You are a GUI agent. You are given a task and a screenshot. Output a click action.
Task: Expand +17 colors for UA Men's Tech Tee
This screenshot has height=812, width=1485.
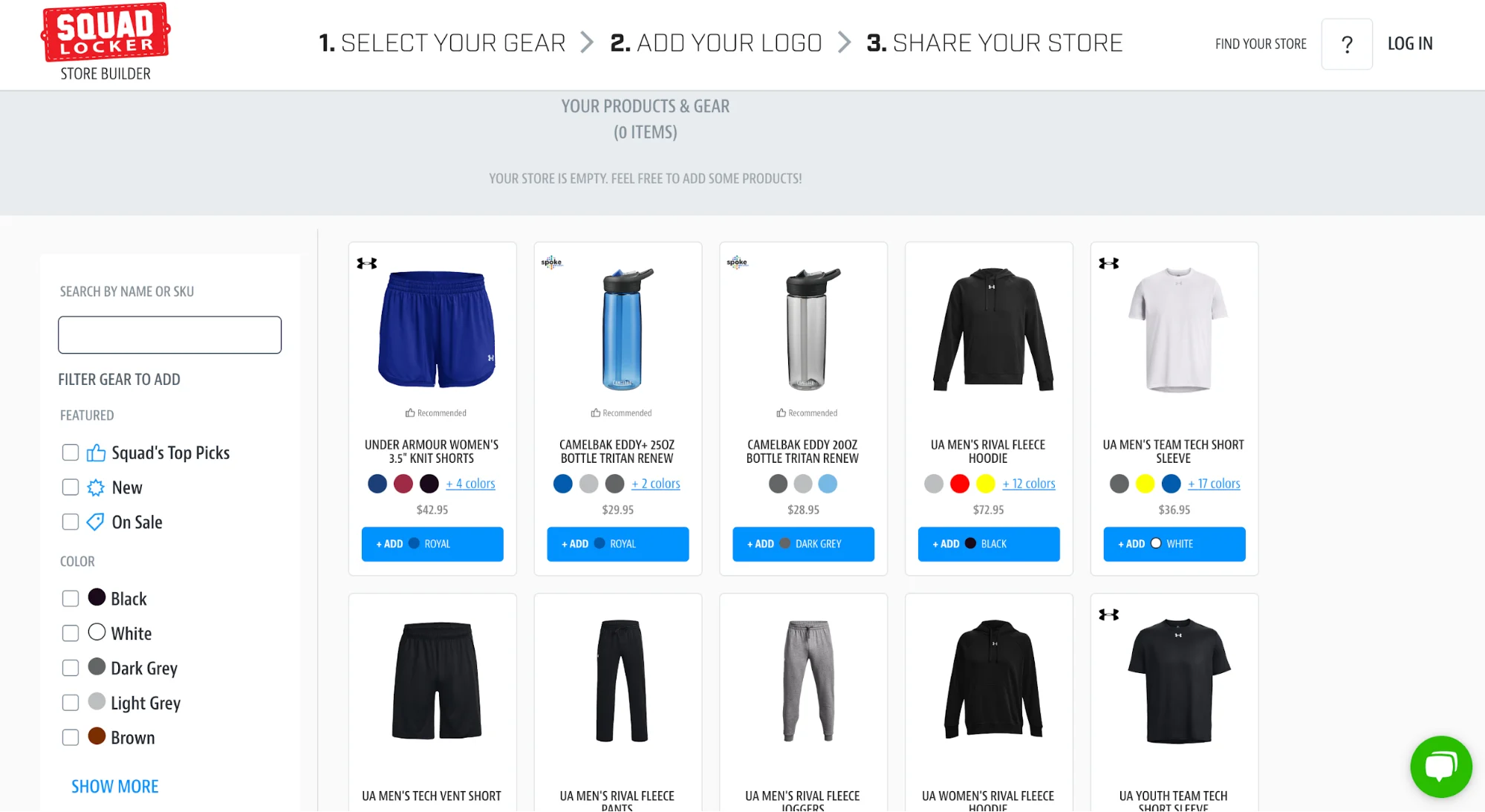pyautogui.click(x=1214, y=483)
